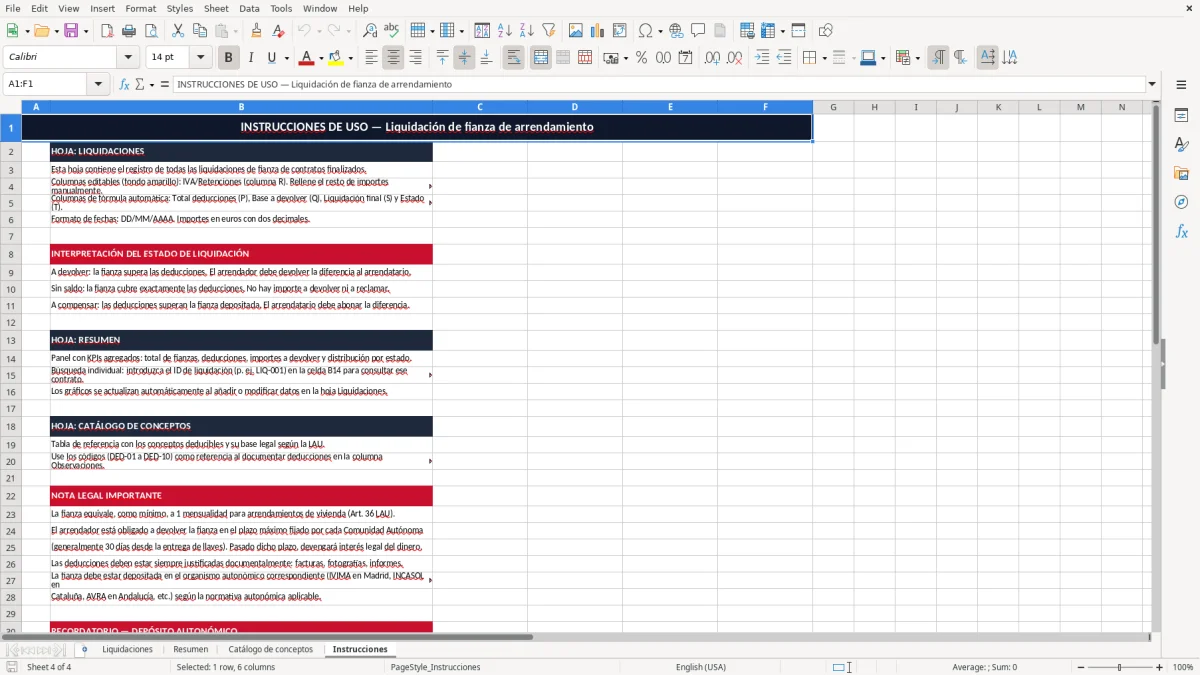Click zoom in plus button

point(1160,667)
